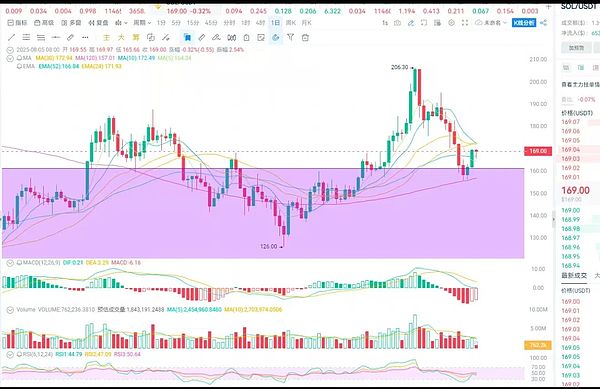Open the 未命名 cloud layout dropdown
Viewport: 600px width, 389px height.
click(491, 23)
